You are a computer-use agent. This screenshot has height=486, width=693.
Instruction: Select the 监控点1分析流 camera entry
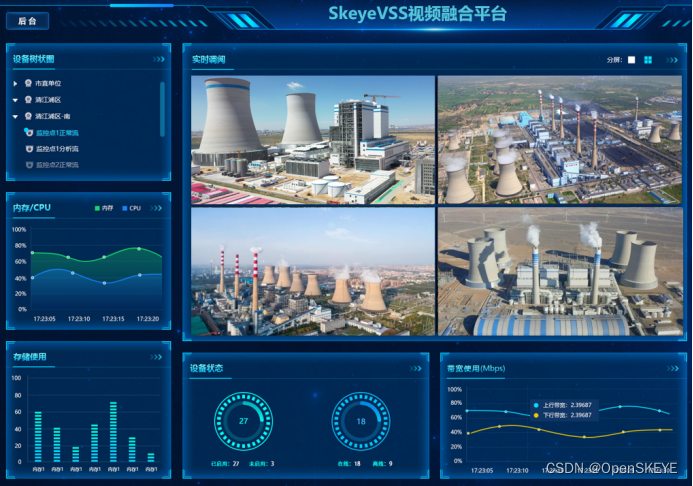coord(57,149)
